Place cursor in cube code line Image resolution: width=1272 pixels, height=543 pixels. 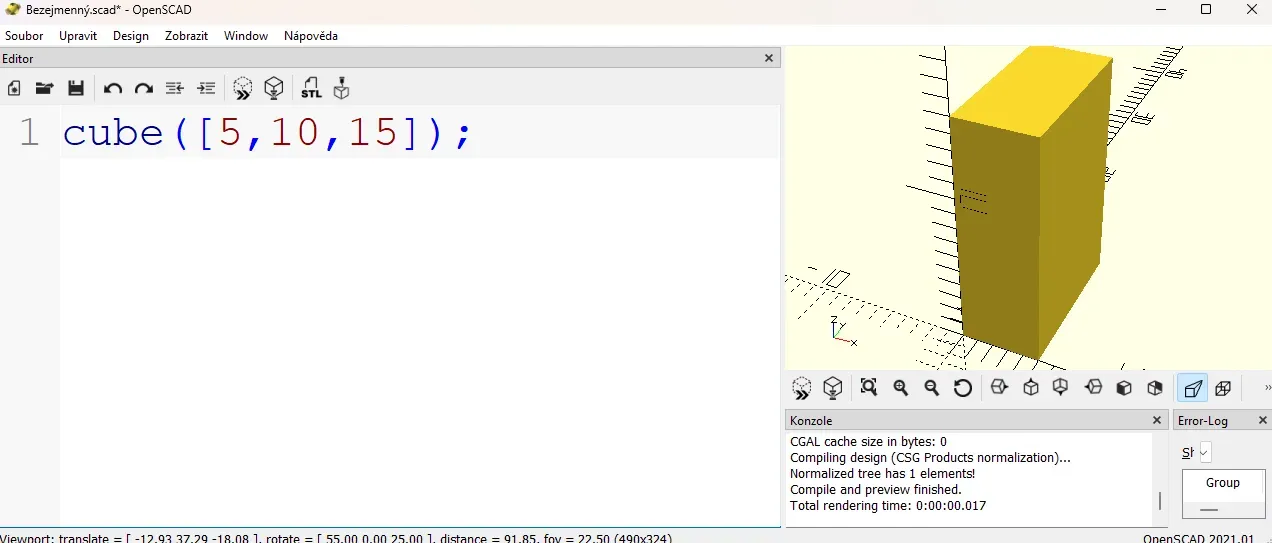(x=266, y=132)
